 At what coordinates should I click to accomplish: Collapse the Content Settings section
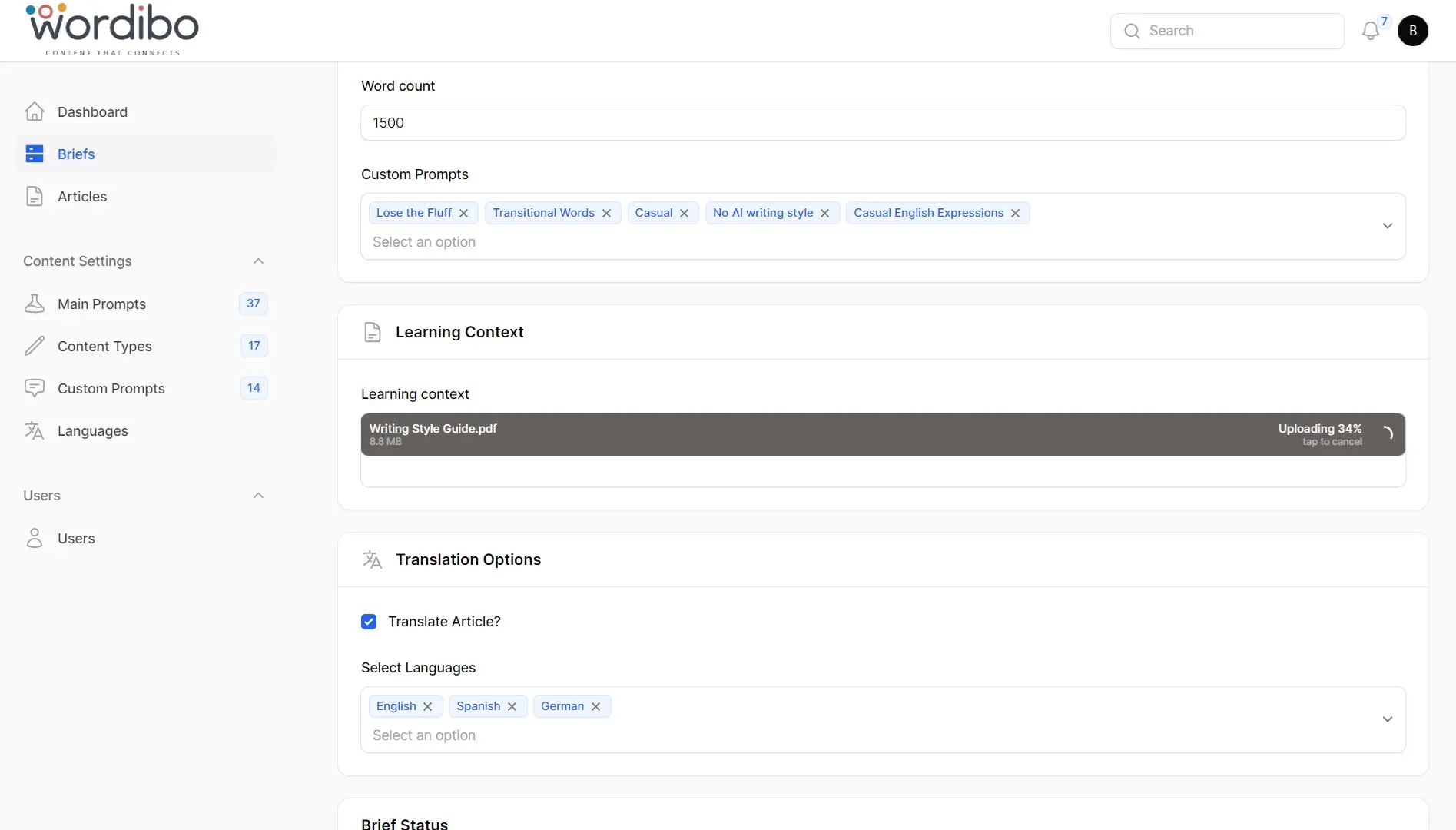coord(258,261)
